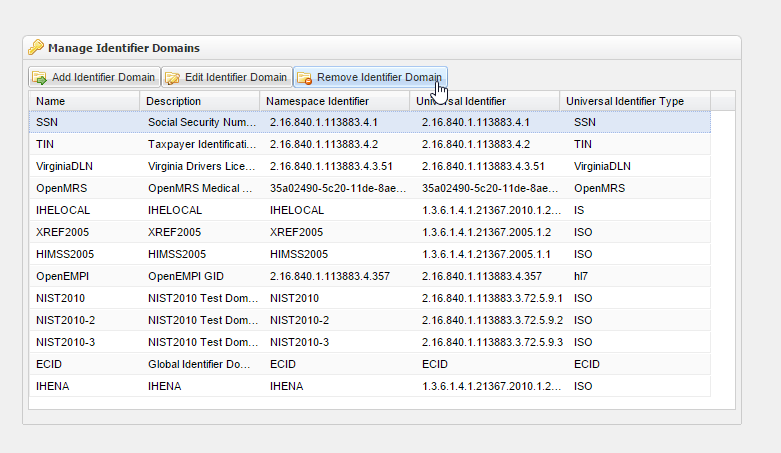Click universal identifier 2.16.840.1.113883.4.357
The height and width of the screenshot is (453, 781).
click(482, 276)
